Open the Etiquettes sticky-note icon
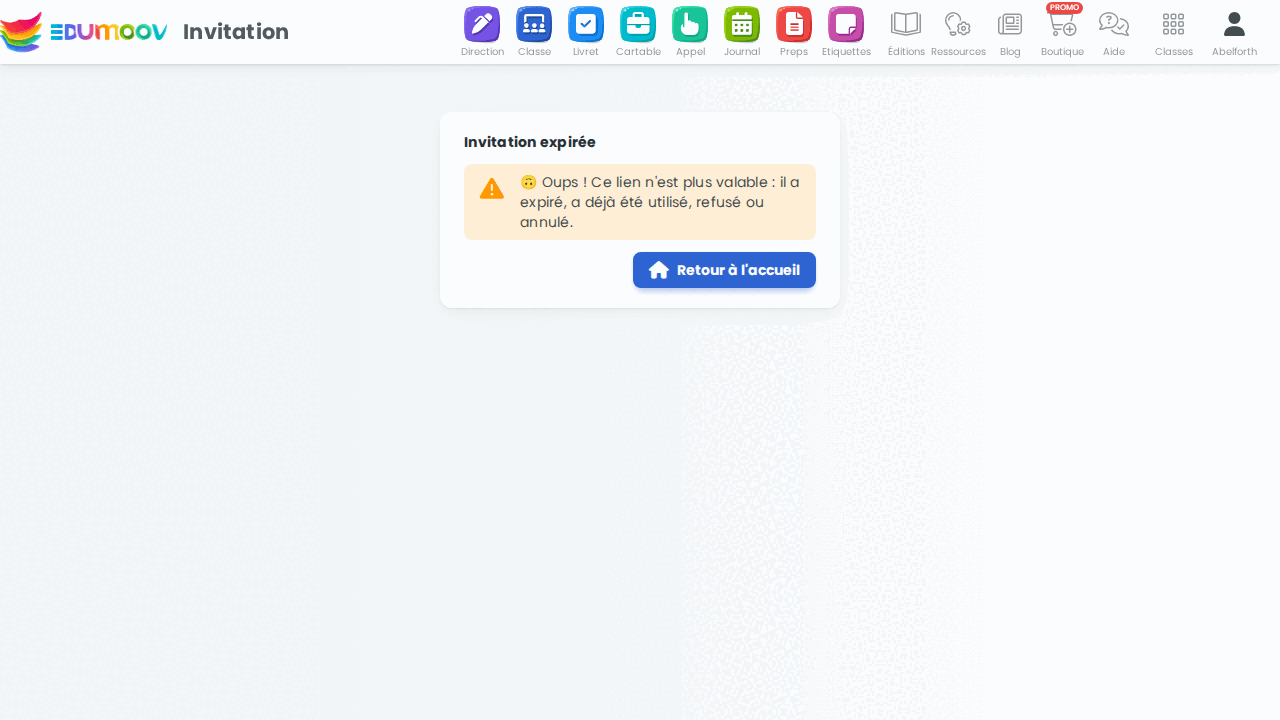 click(x=846, y=24)
